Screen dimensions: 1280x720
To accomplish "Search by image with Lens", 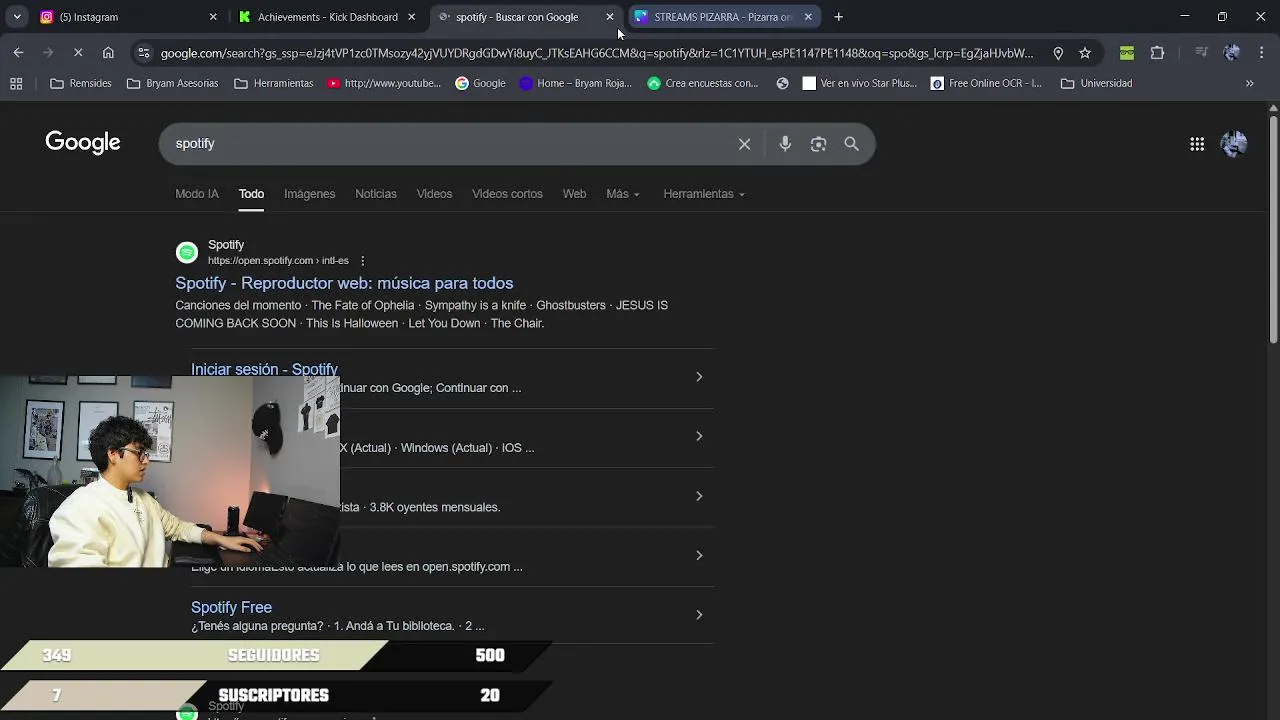I will point(818,144).
